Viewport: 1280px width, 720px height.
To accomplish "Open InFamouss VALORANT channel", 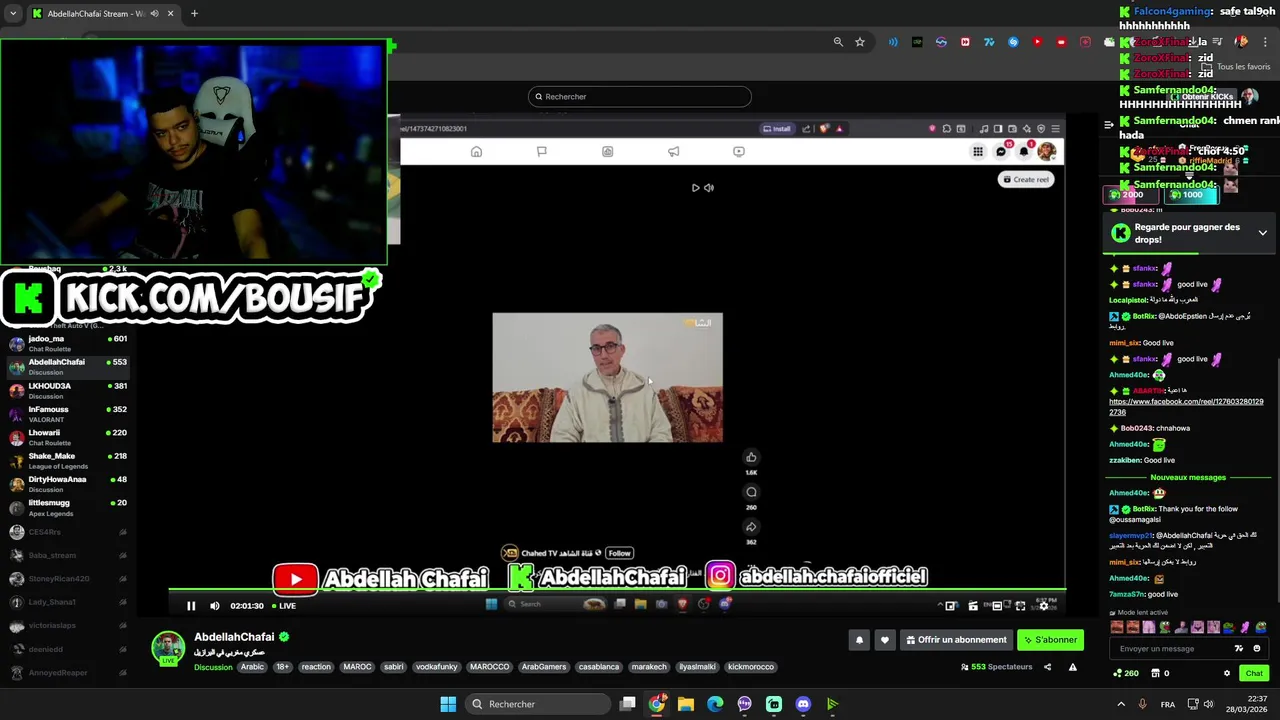I will click(x=68, y=414).
